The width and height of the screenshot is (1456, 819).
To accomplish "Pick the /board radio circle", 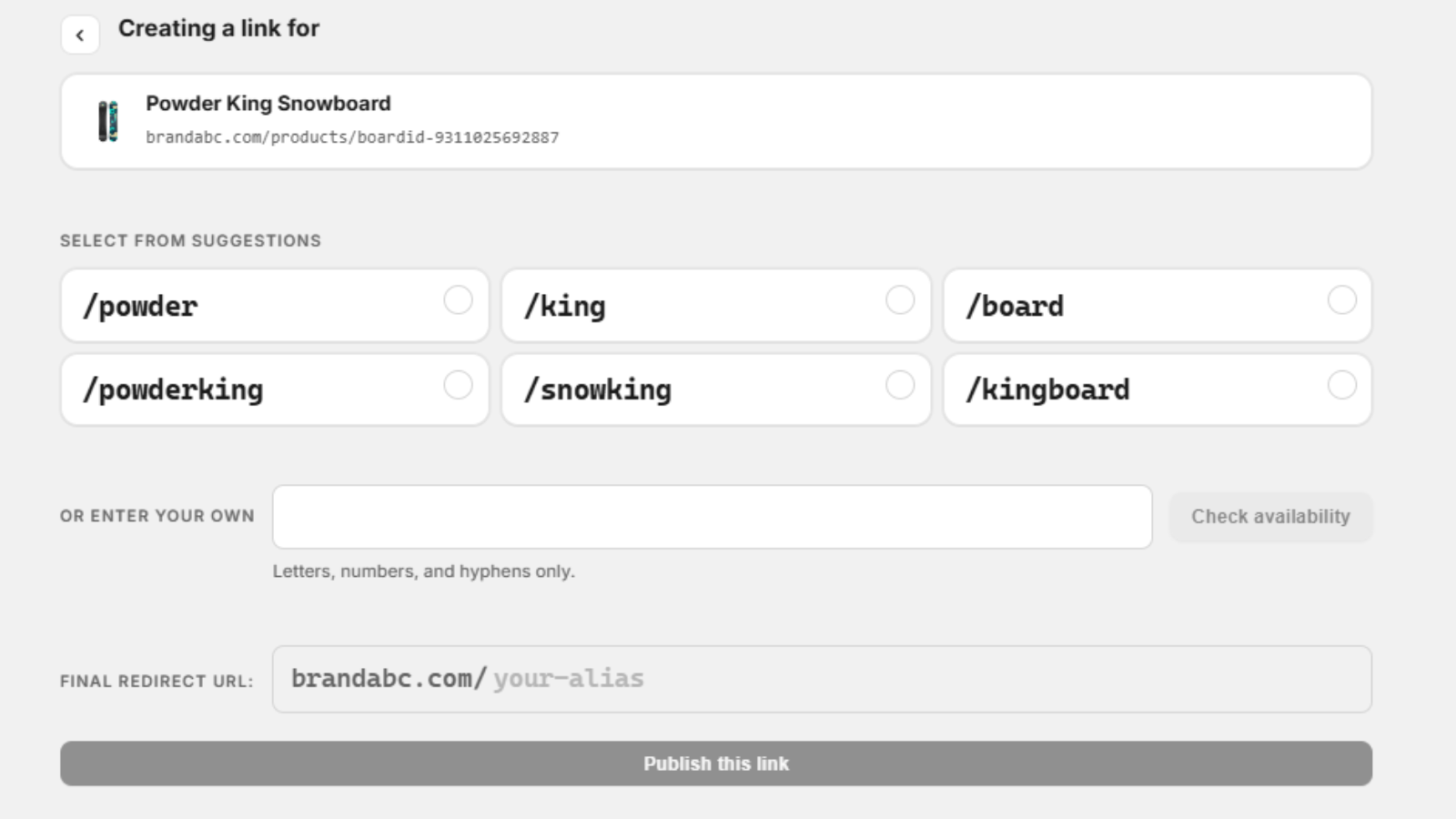I will [x=1342, y=300].
